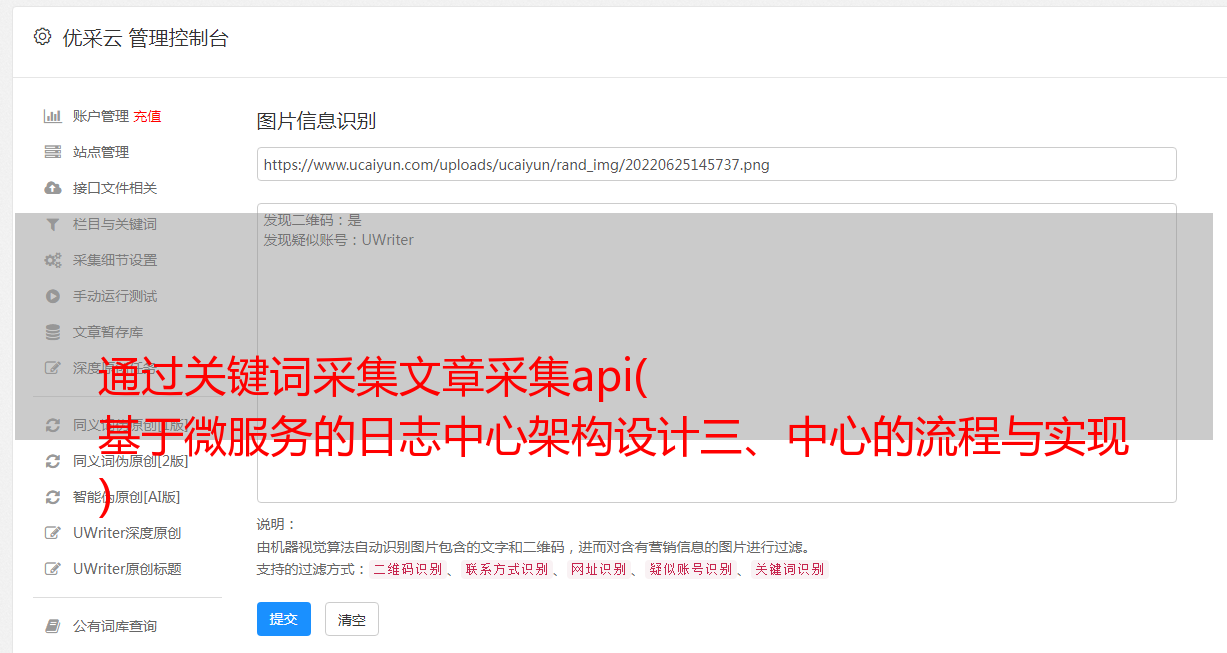Click the refresh icon for 智能伪原创[AI版]
This screenshot has width=1227, height=653.
pyautogui.click(x=53, y=497)
